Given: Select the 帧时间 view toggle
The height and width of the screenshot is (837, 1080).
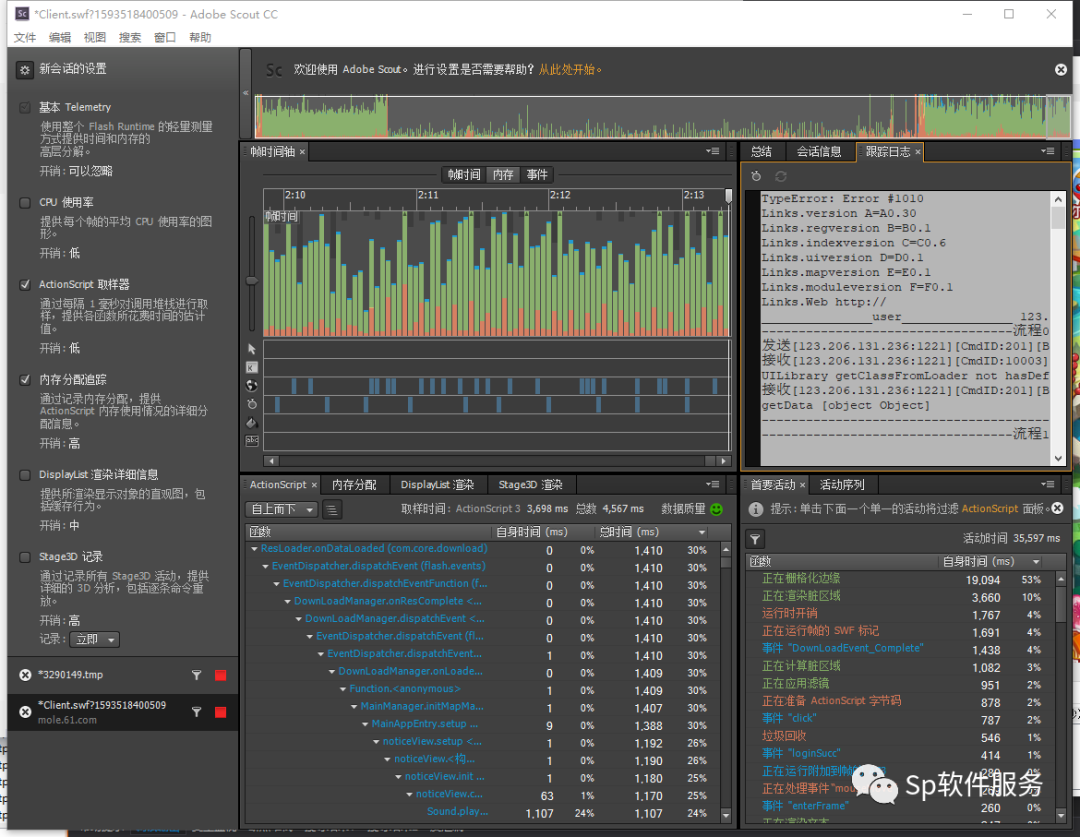Looking at the screenshot, I should click(x=464, y=175).
